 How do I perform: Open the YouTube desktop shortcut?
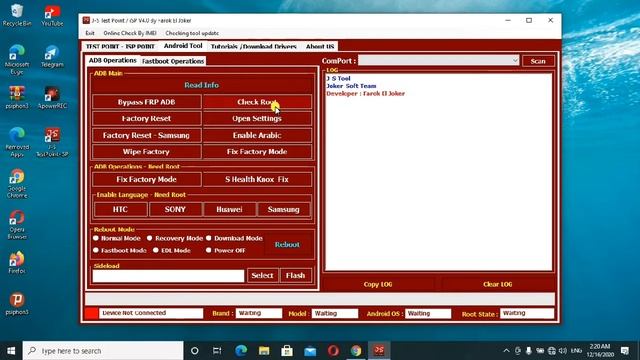(52, 16)
